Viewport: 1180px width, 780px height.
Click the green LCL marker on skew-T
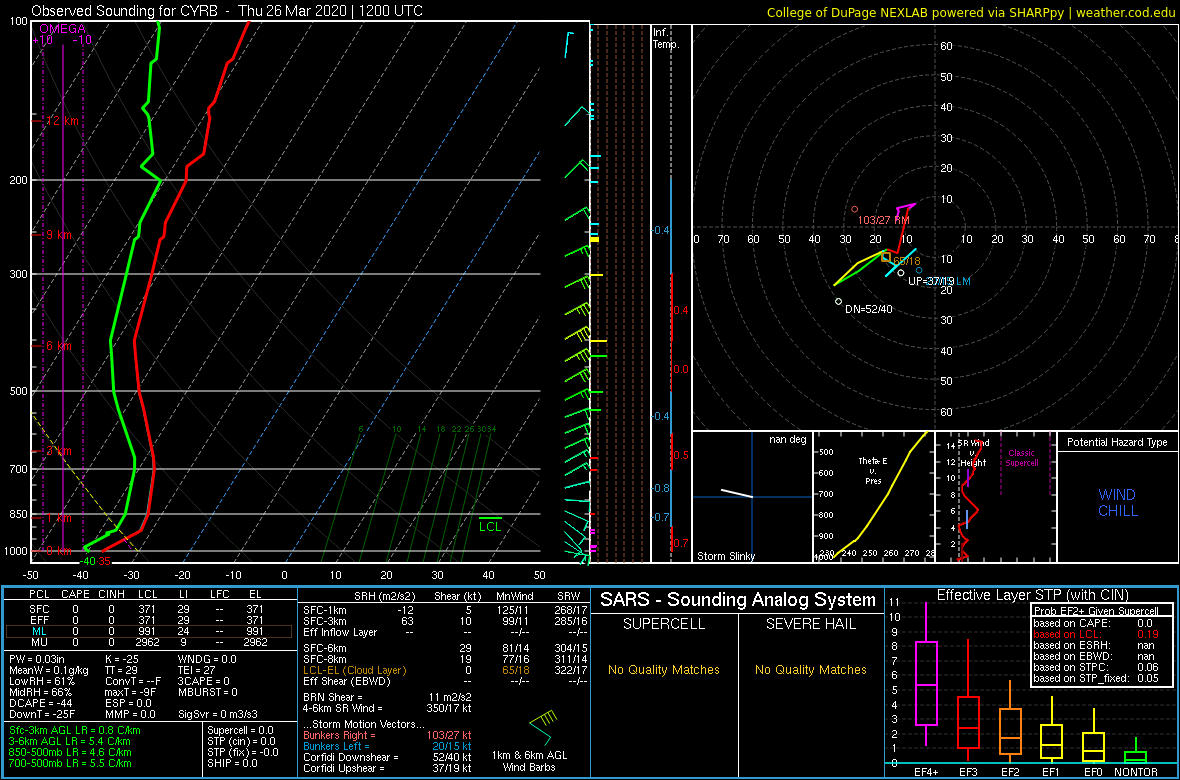pos(490,523)
